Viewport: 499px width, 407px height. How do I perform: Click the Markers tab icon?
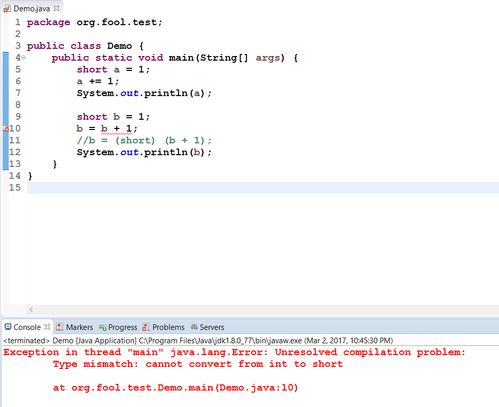tap(60, 327)
